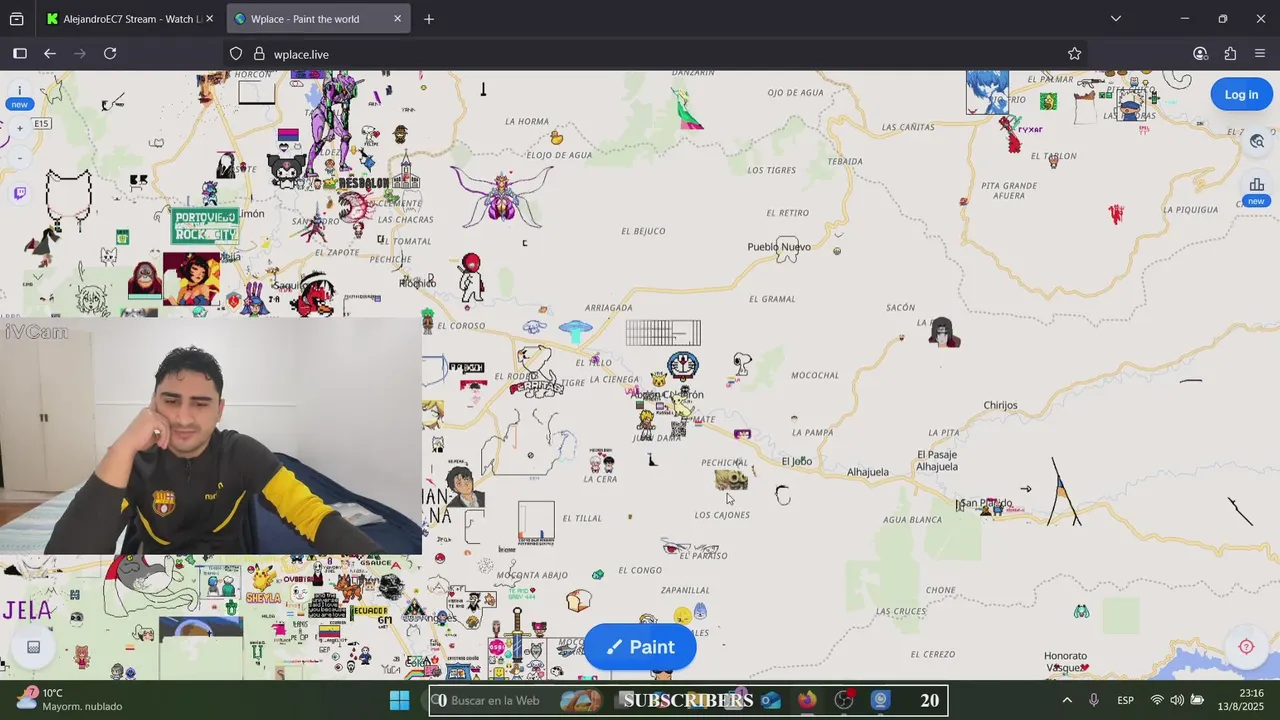Close the AlejandroEC7 Stream tab
1280x720 pixels.
tap(209, 19)
